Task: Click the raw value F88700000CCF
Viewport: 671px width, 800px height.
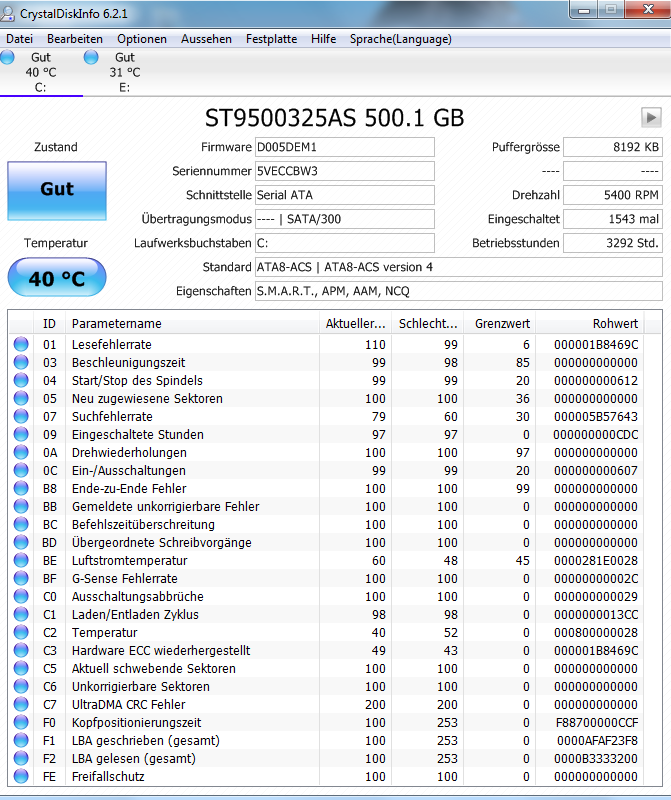Action: (597, 722)
